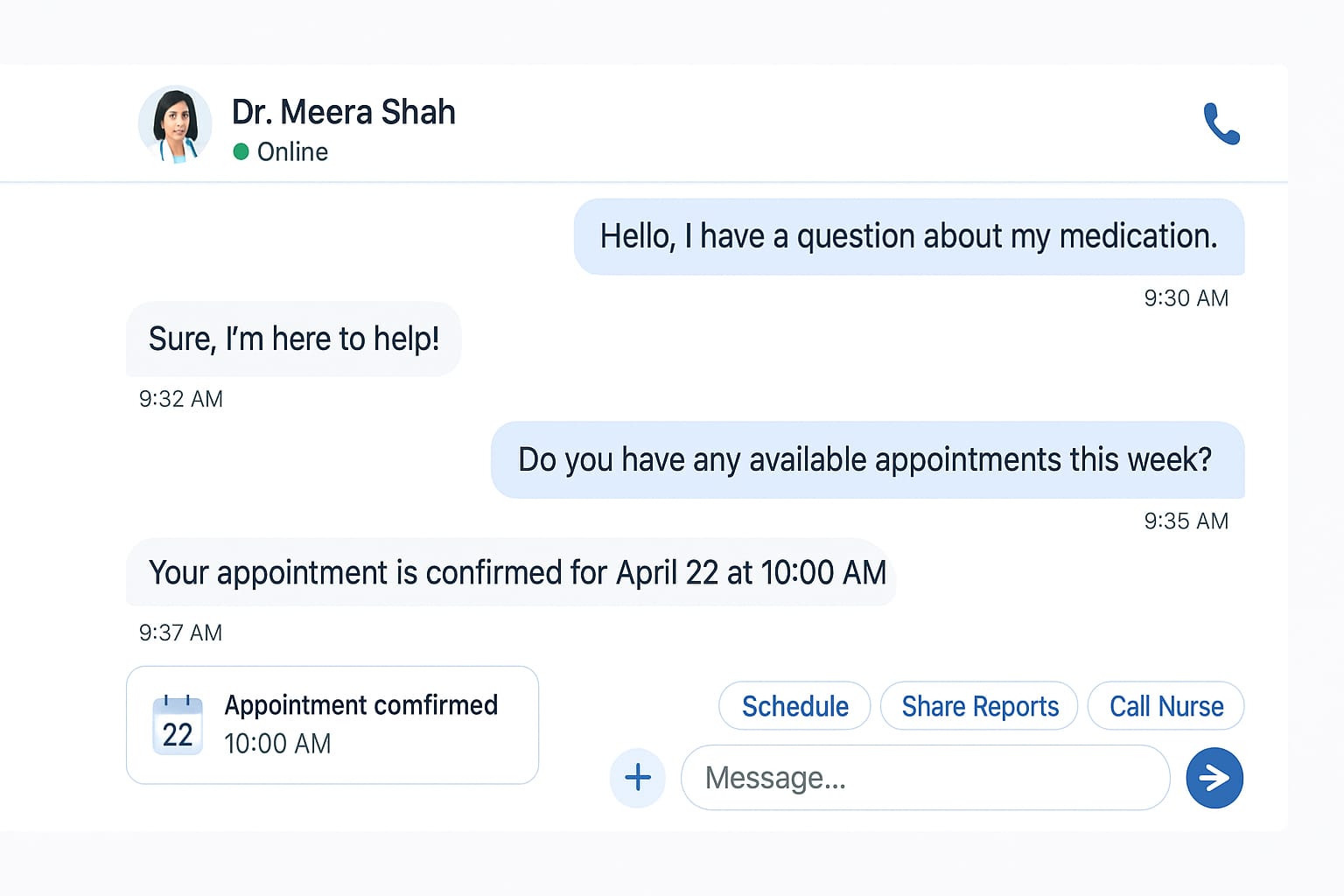Click the 9:37 AM timestamp
Image resolution: width=1344 pixels, height=896 pixels.
pyautogui.click(x=180, y=633)
